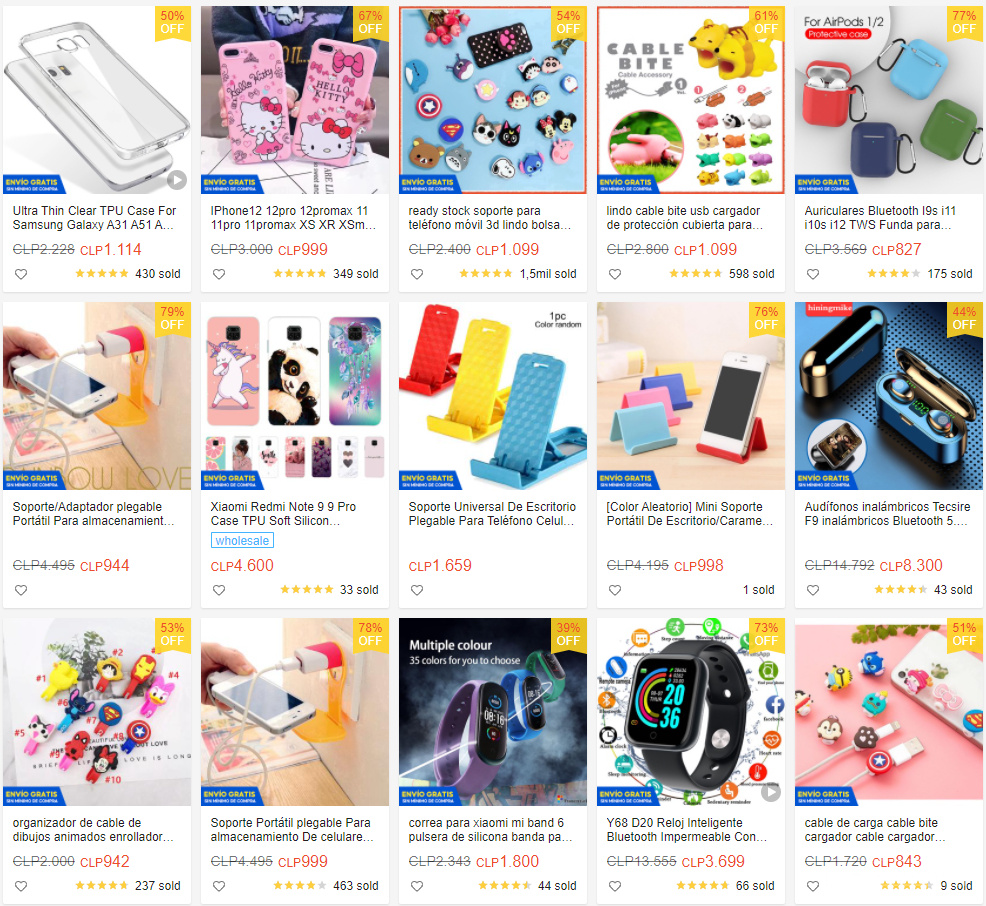Open the organizador de cable cartoon image
The height and width of the screenshot is (906, 986).
pos(97,712)
